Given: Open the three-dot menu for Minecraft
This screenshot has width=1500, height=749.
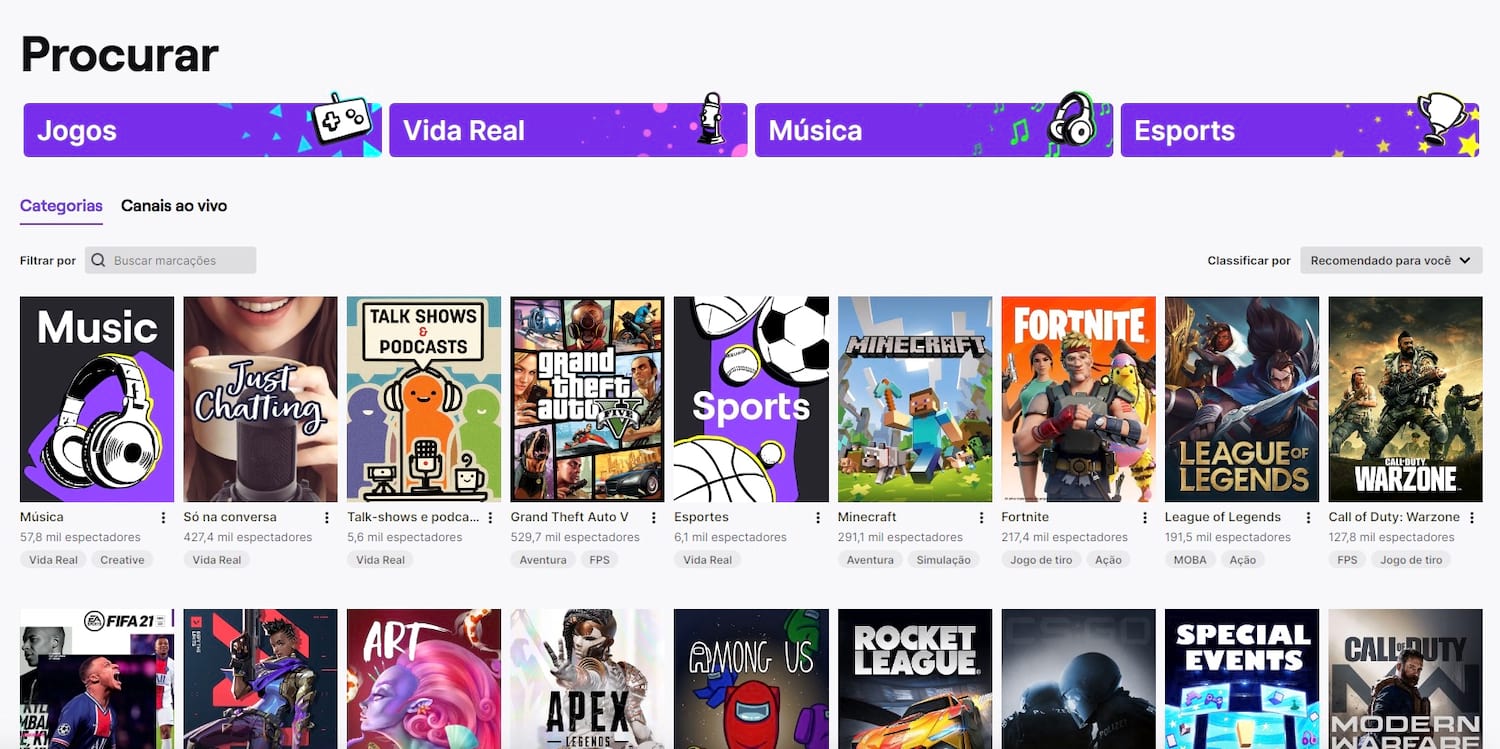Looking at the screenshot, I should click(981, 517).
